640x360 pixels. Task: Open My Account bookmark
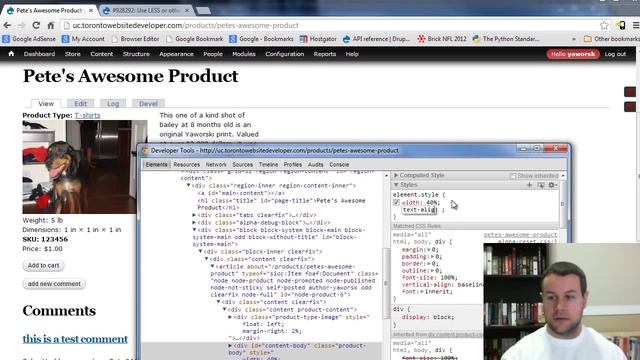point(83,39)
